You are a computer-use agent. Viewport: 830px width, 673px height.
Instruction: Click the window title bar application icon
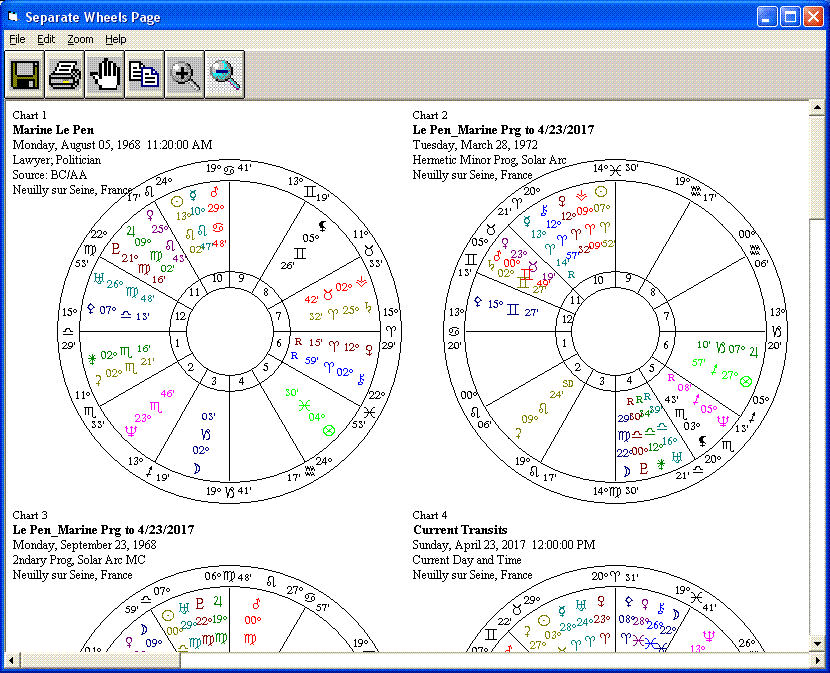[x=13, y=17]
